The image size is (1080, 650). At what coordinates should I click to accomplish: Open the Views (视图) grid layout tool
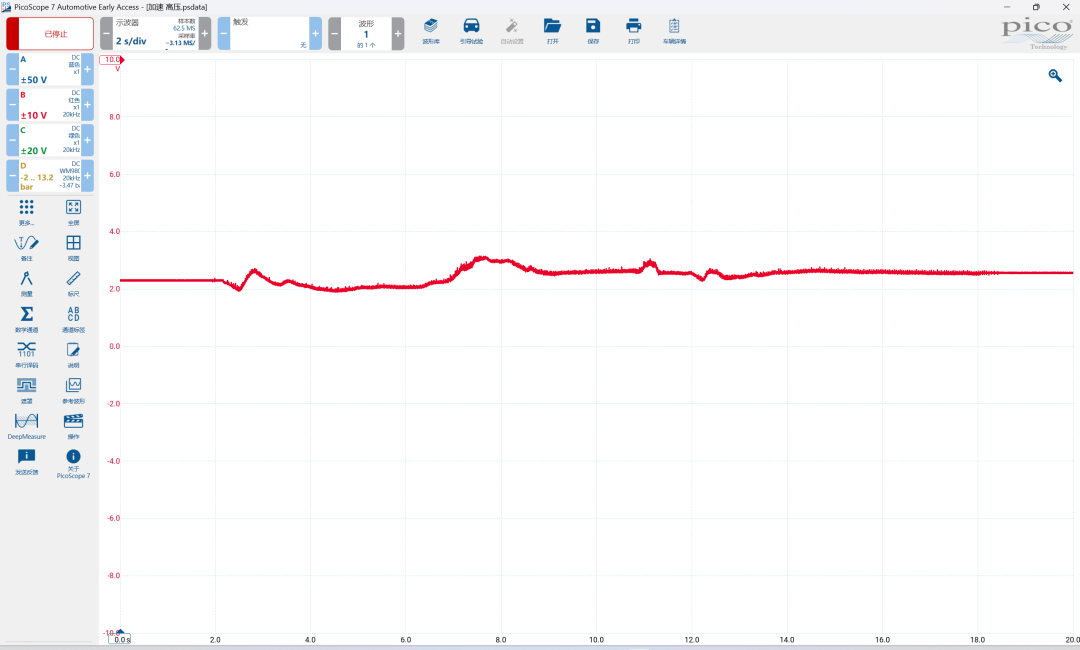(73, 248)
